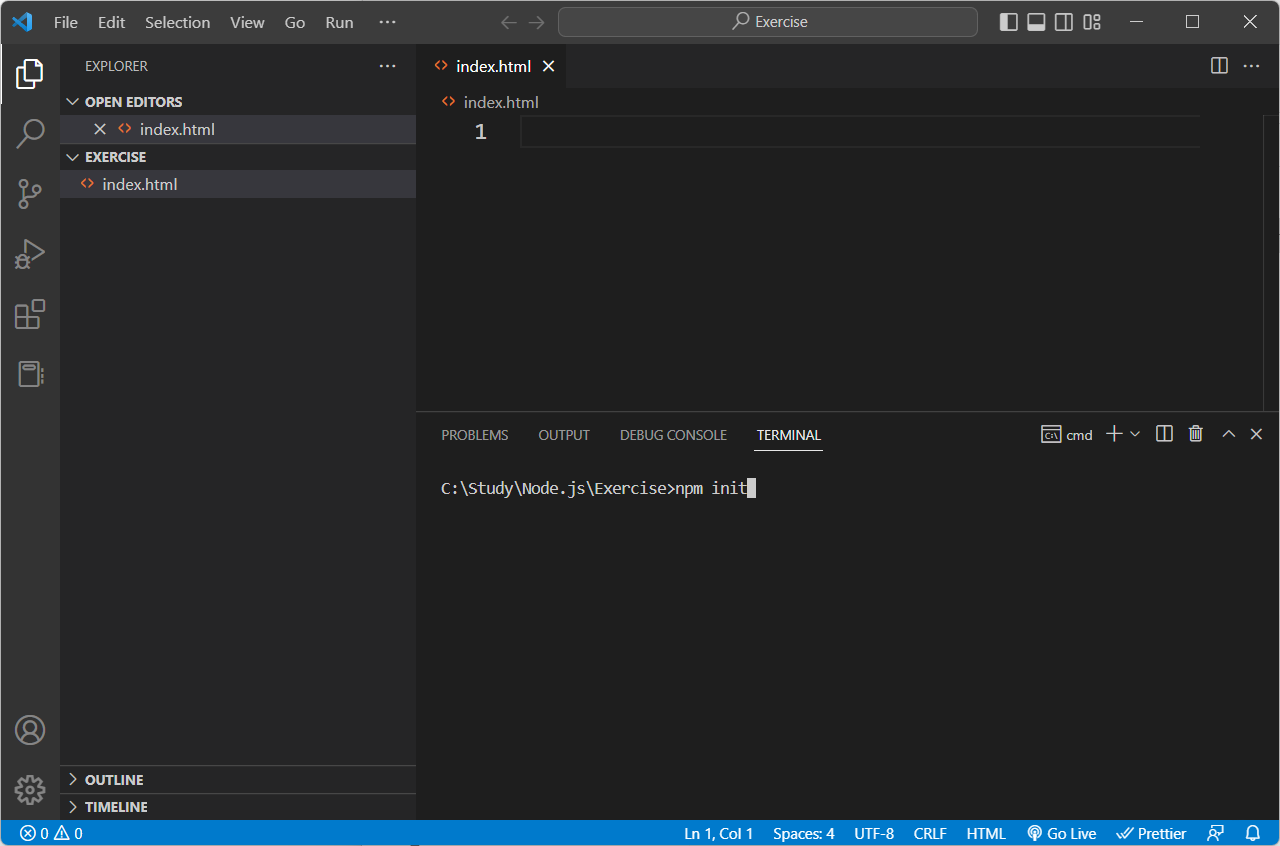Open the Run and Debug view
This screenshot has height=846, width=1280.
pos(30,254)
